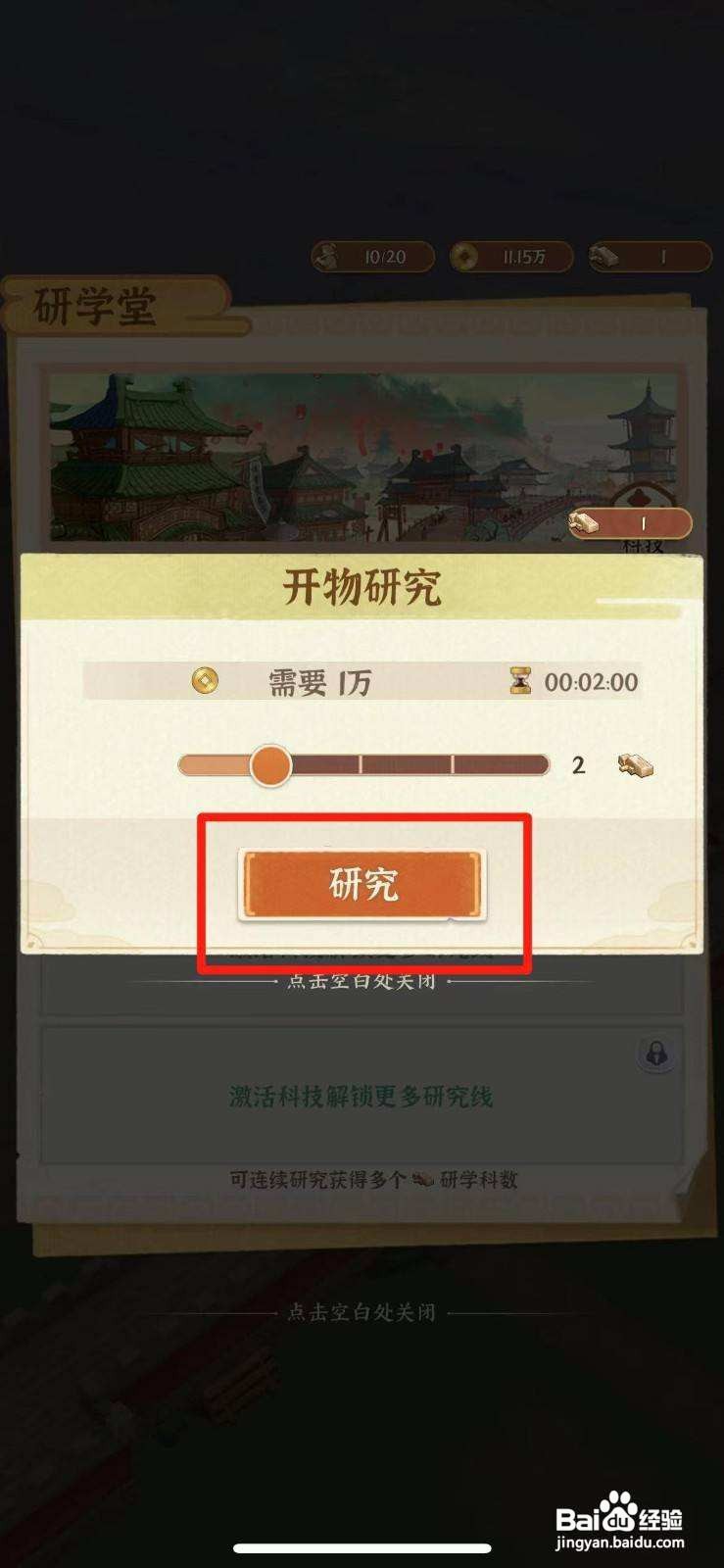Tap the lock icon on locked research line
Viewport: 724px width, 1568px height.
(x=655, y=1053)
